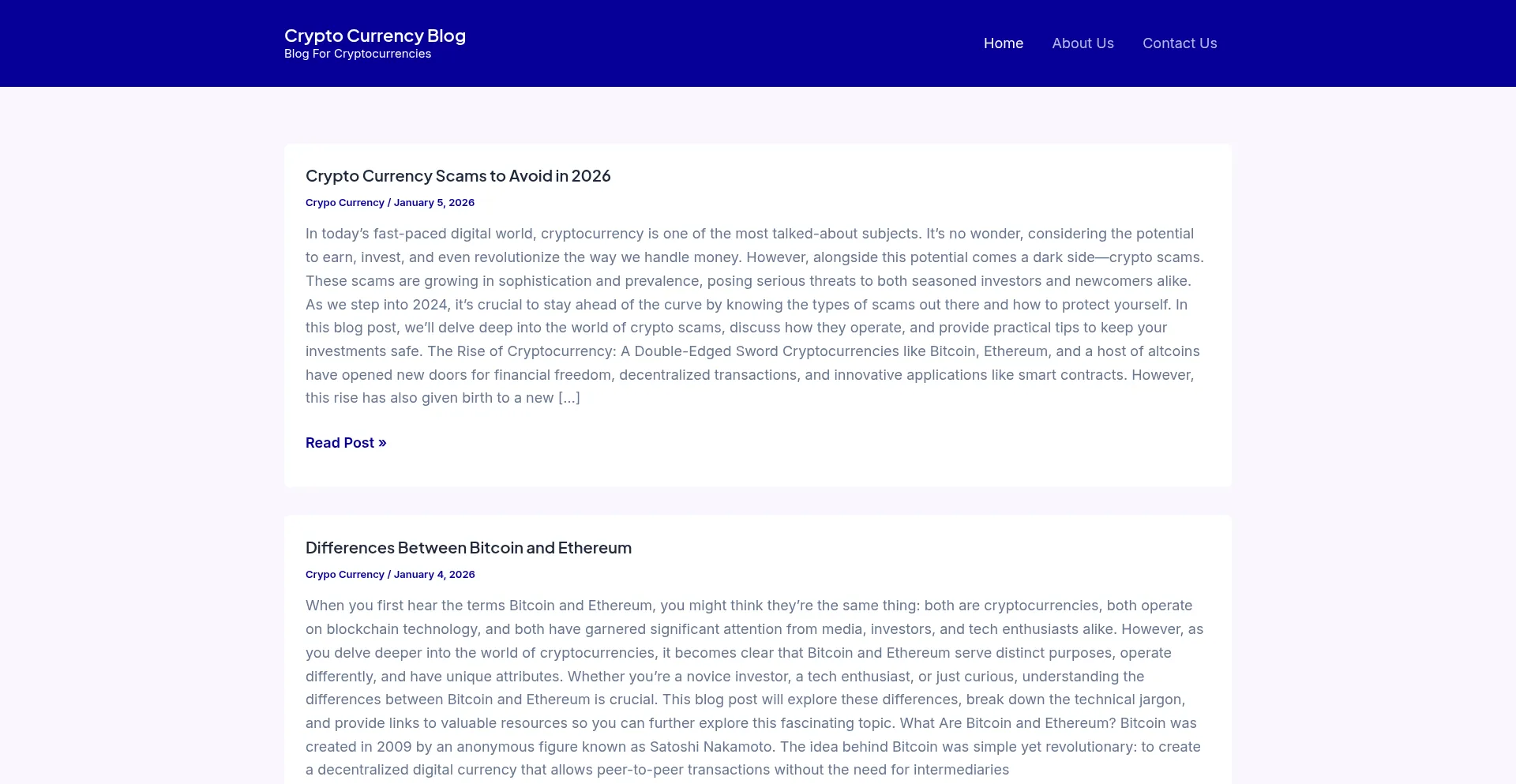The height and width of the screenshot is (784, 1516).
Task: Click the first article card
Action: [x=757, y=314]
